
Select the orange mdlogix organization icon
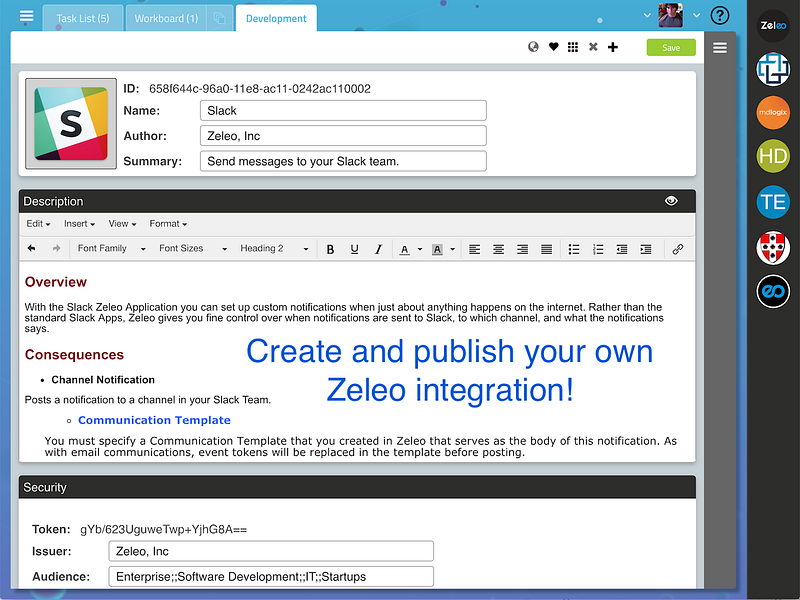pos(773,112)
